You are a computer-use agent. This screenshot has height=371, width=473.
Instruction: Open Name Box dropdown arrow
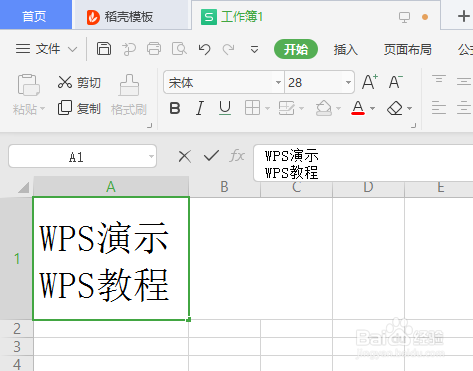coord(151,156)
